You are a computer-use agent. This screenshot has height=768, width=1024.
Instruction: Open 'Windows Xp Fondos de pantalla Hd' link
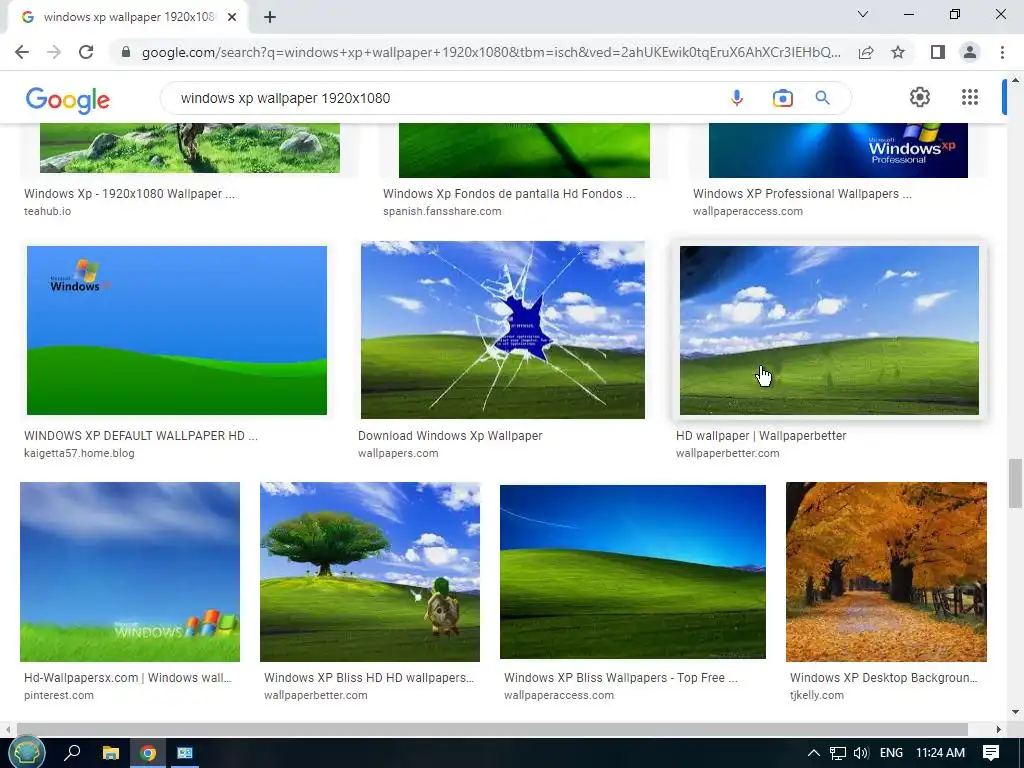click(x=509, y=194)
